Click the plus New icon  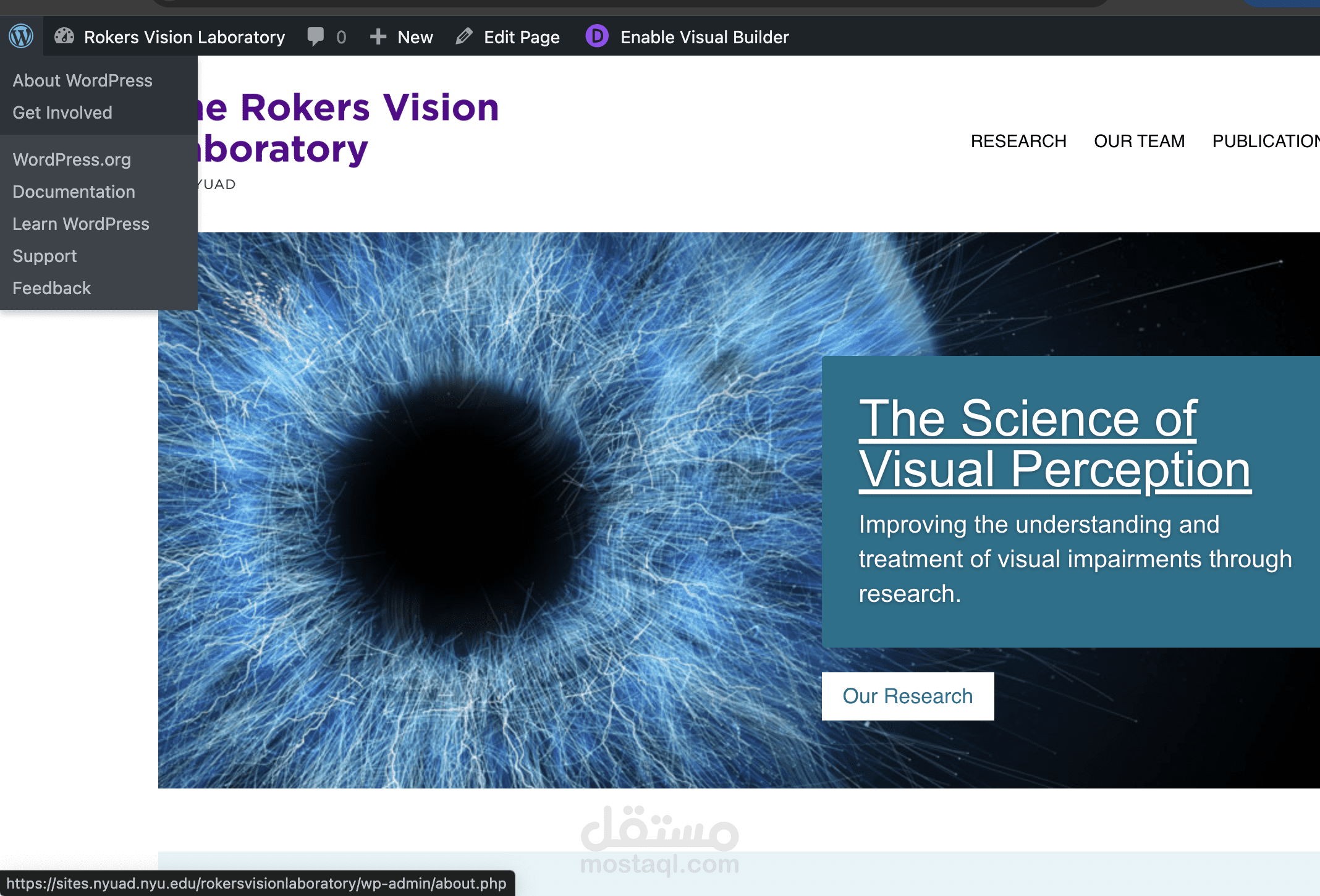378,36
